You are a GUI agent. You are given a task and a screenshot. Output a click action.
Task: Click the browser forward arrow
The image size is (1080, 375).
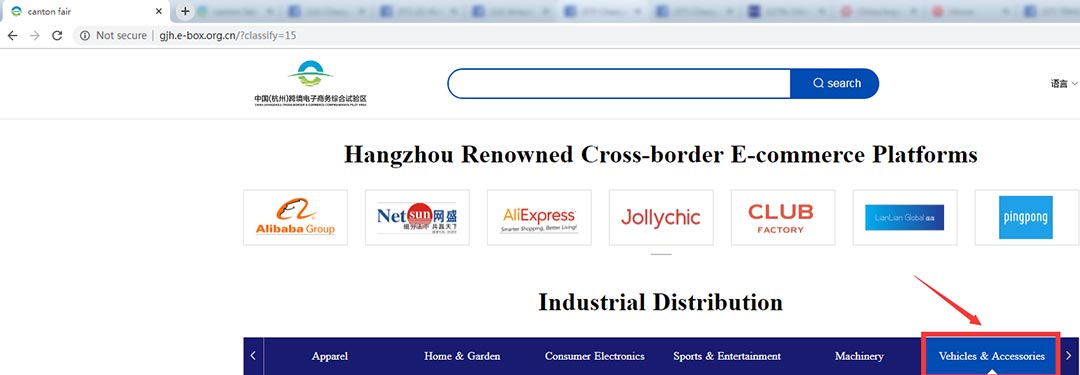tap(34, 35)
